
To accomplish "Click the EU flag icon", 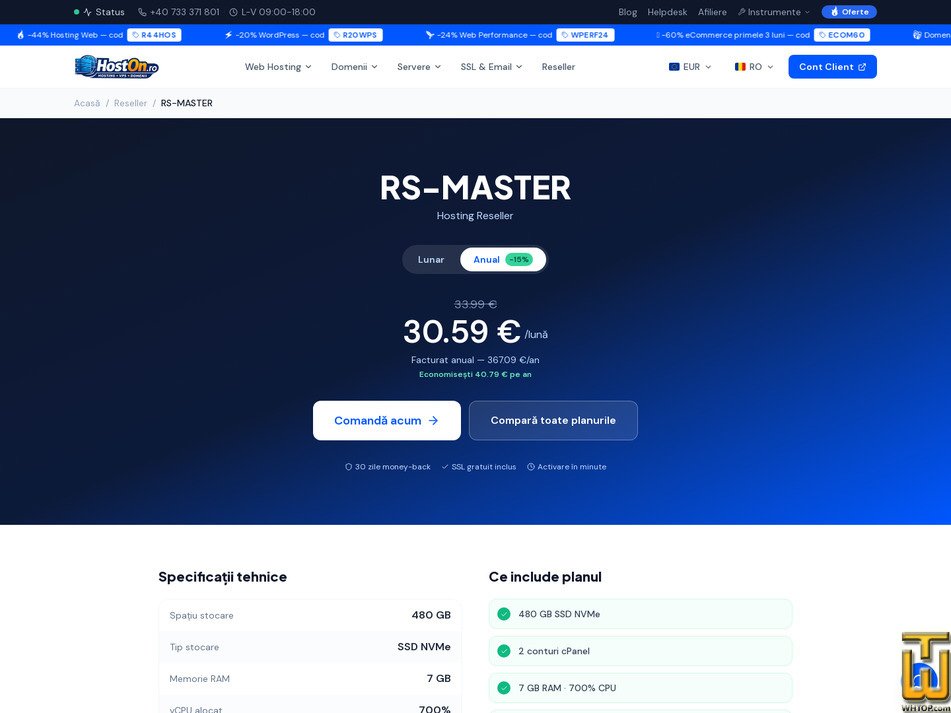I will tap(674, 67).
